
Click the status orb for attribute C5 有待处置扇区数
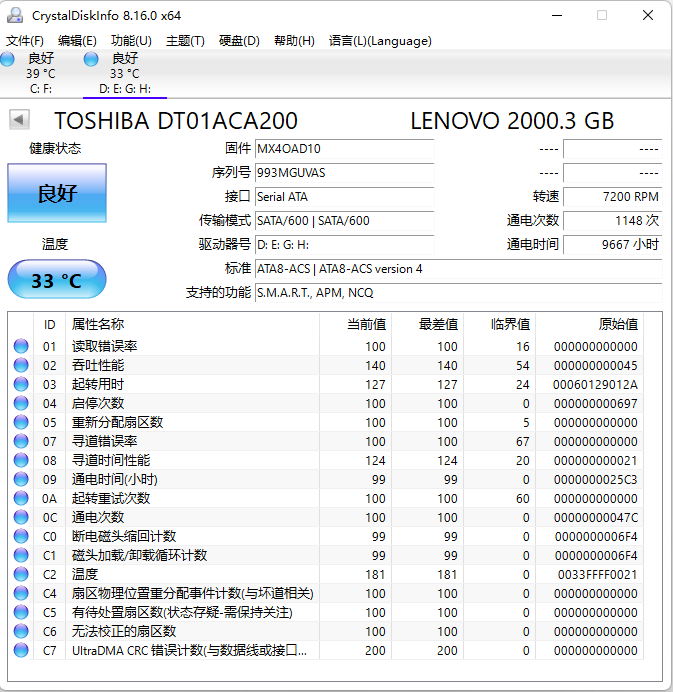pos(21,612)
